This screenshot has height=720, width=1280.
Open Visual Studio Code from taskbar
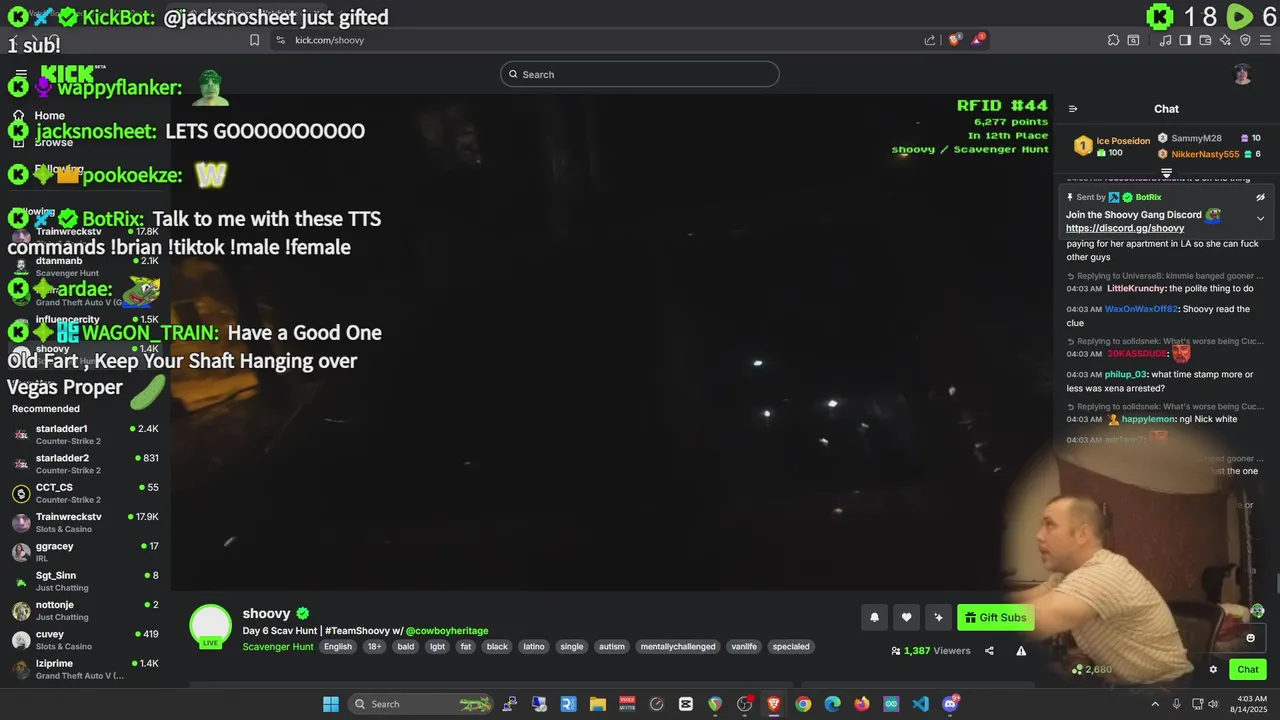click(x=921, y=704)
